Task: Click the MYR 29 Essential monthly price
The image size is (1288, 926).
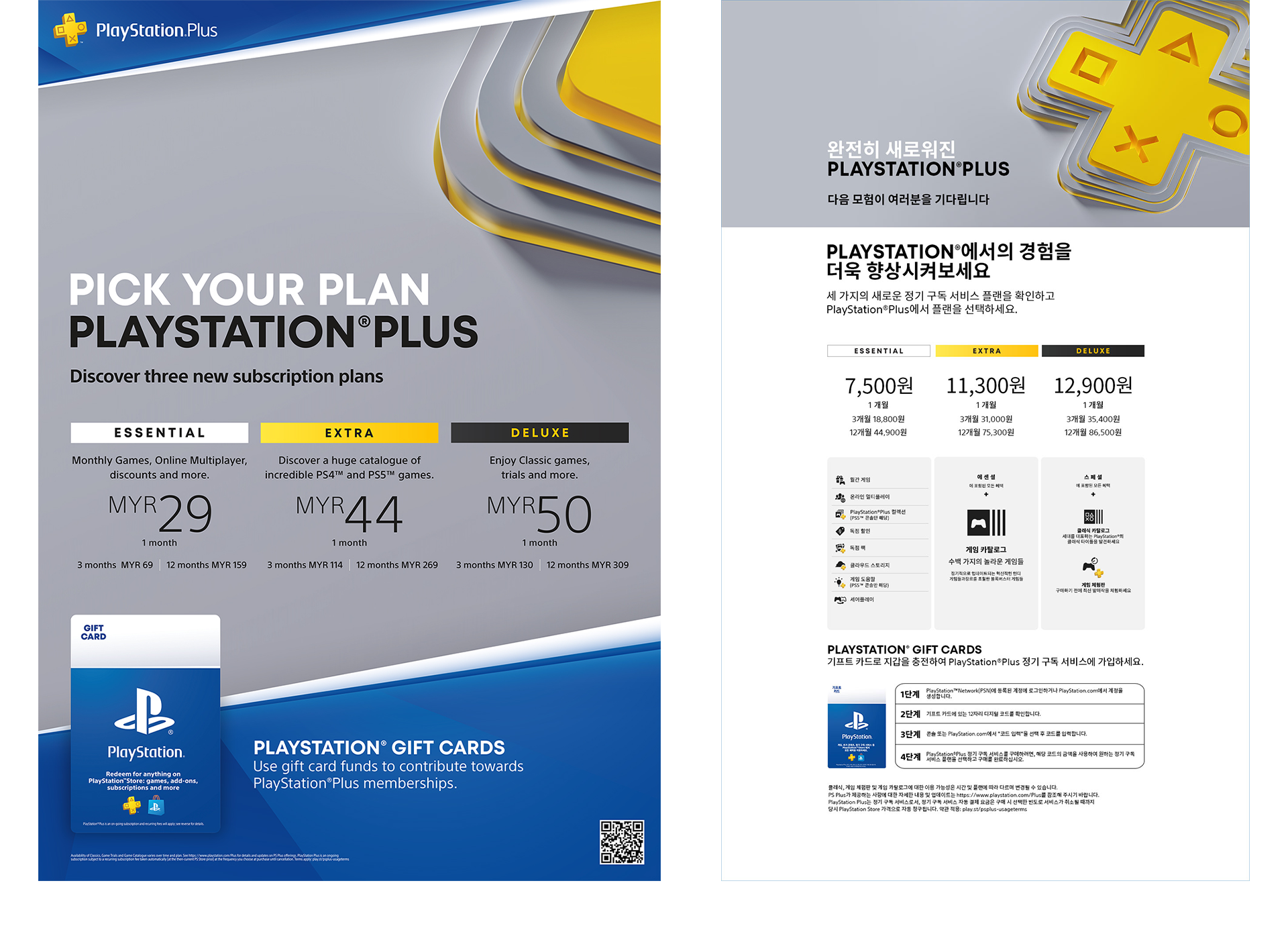Action: [x=160, y=515]
